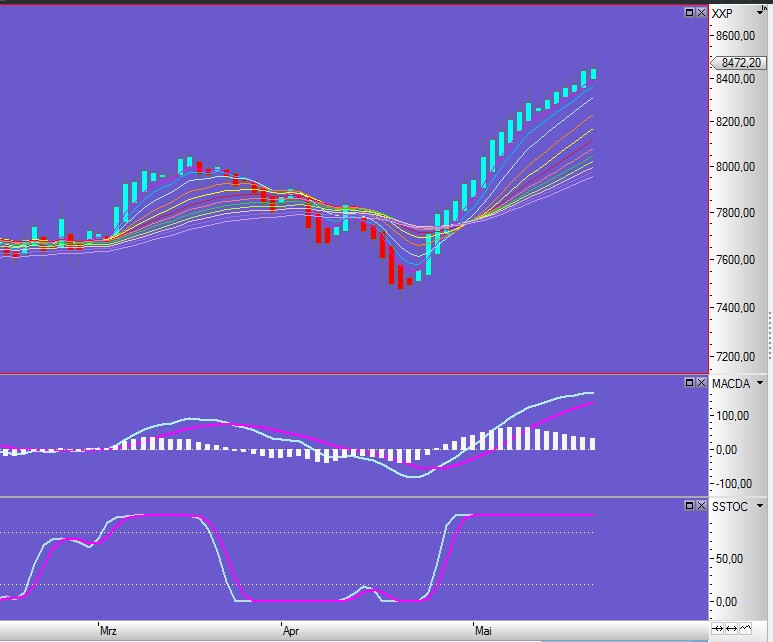
Task: Click the expand time axis double-arrow icon
Action: tap(732, 628)
